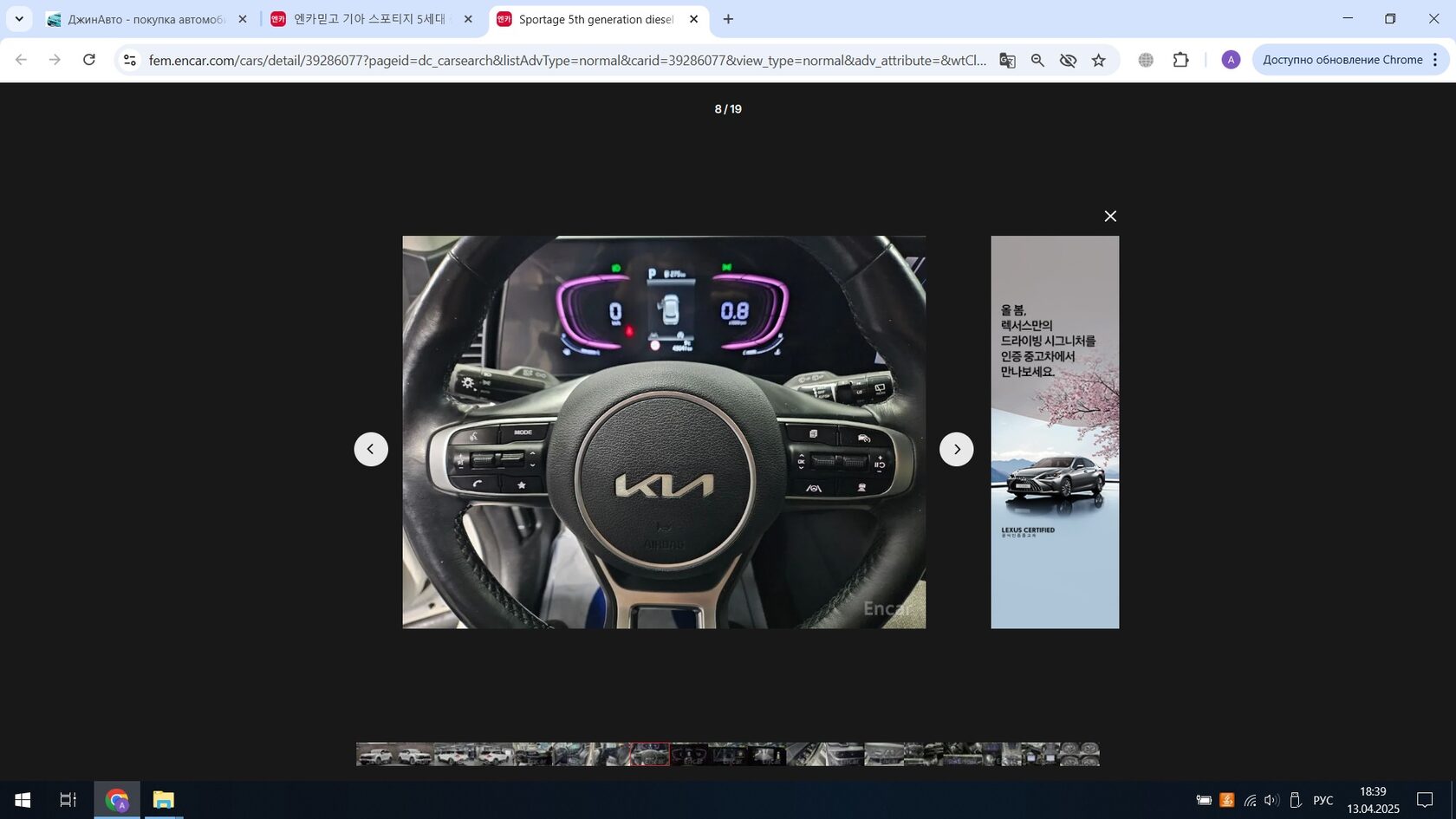1456x819 pixels.
Task: Open the Windows notification center
Action: pyautogui.click(x=1425, y=800)
